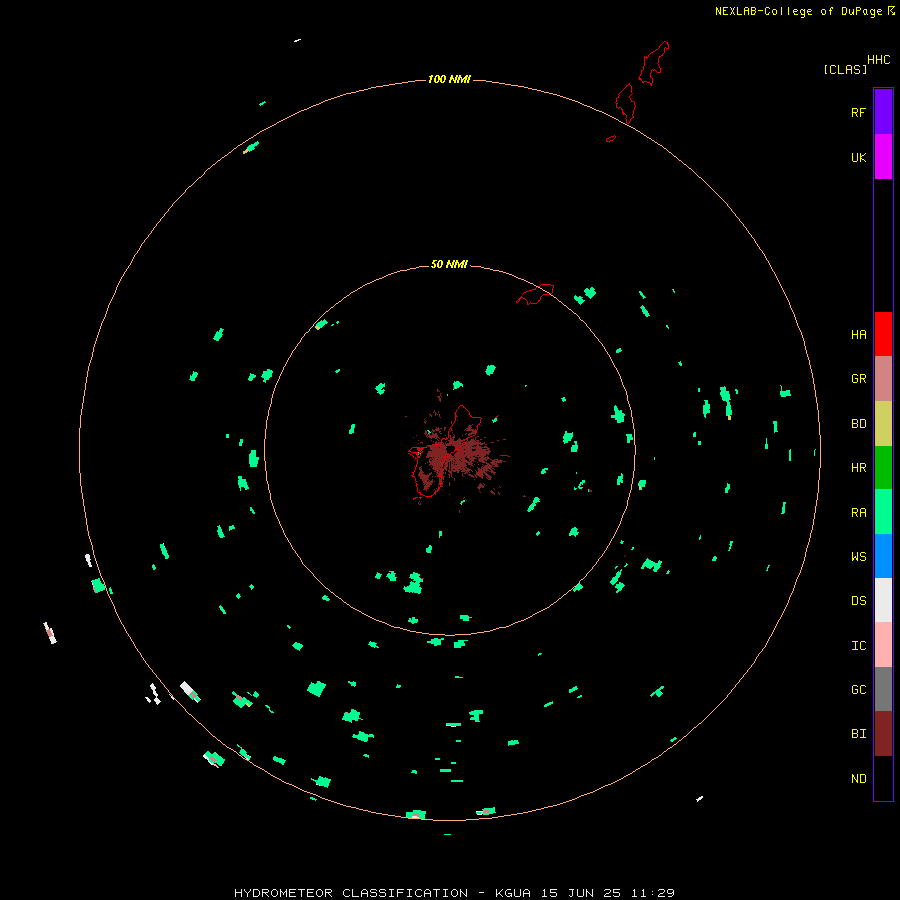This screenshot has height=900, width=900.
Task: Click the WS blue legend swatch
Action: click(883, 556)
